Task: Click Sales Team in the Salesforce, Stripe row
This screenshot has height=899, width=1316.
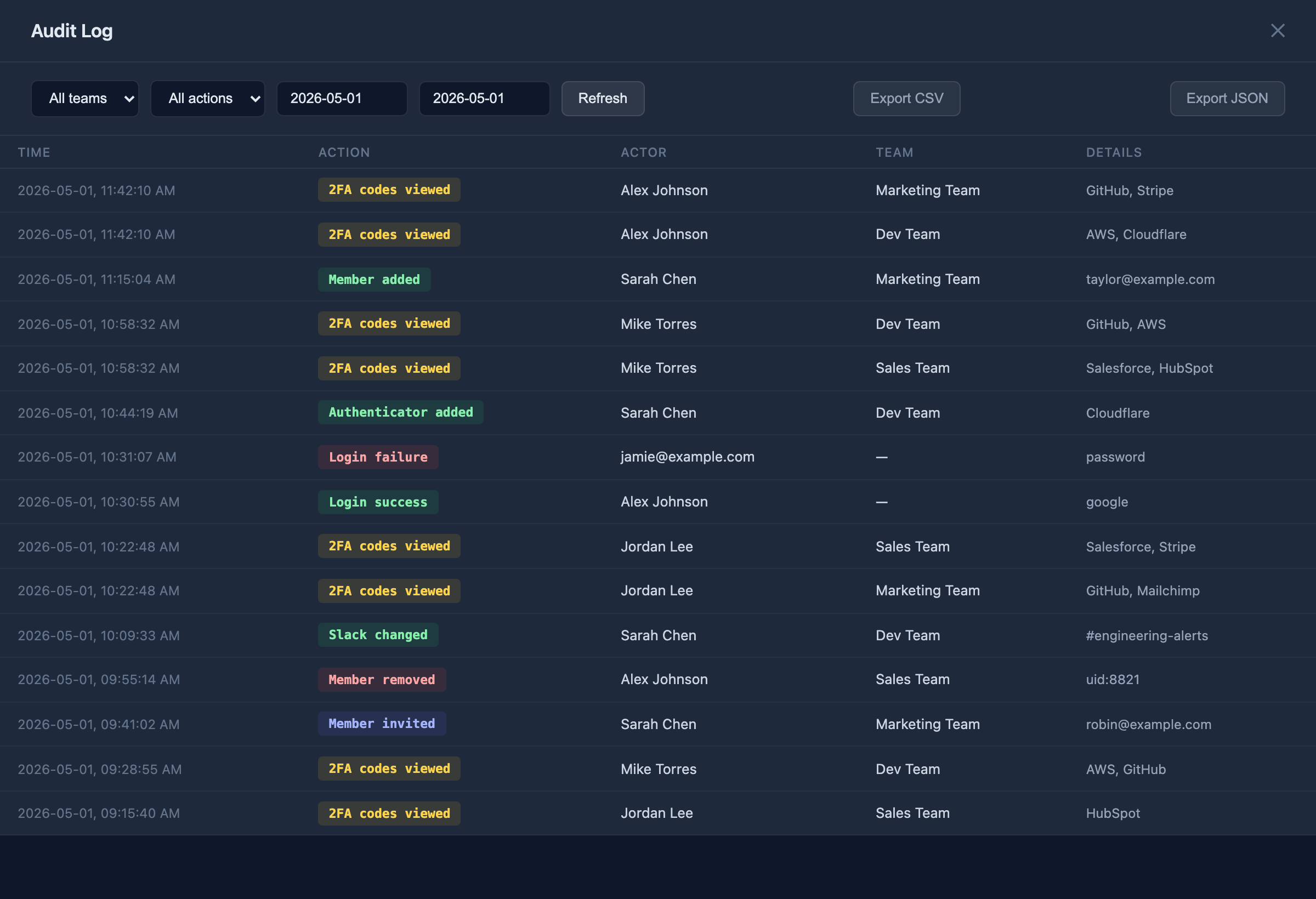Action: [x=912, y=547]
